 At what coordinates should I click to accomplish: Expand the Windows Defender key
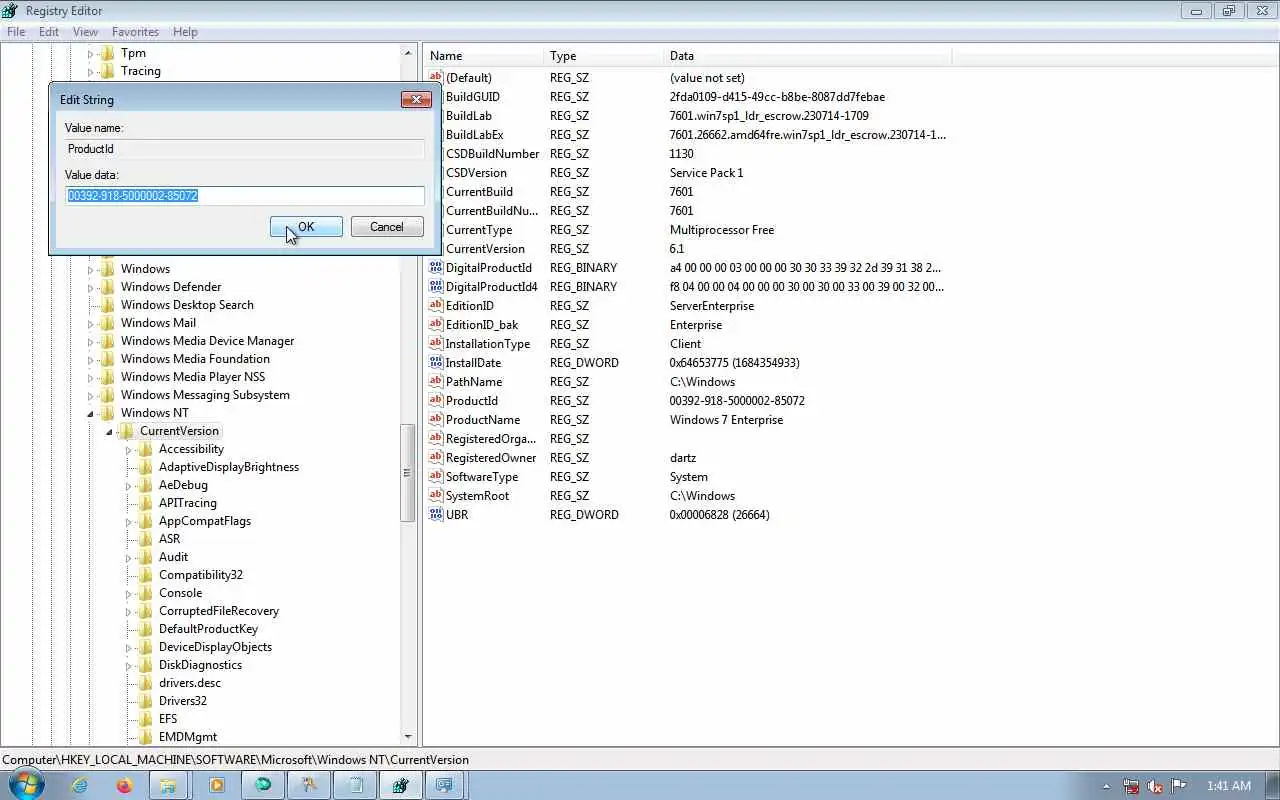point(90,287)
